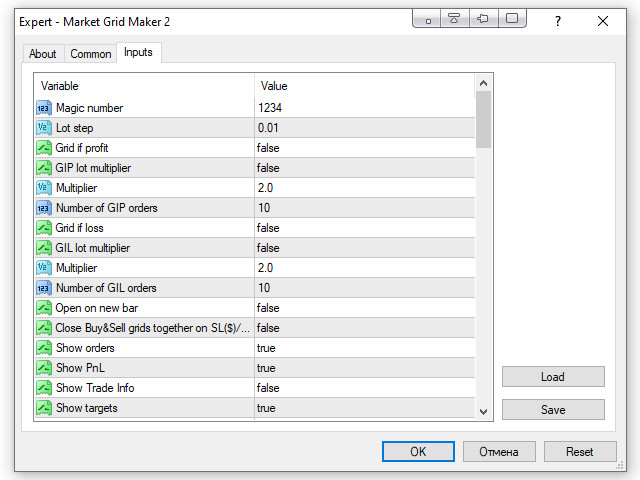Click the Grid if profit boolean icon
Viewport: 640px width, 480px height.
tap(44, 148)
